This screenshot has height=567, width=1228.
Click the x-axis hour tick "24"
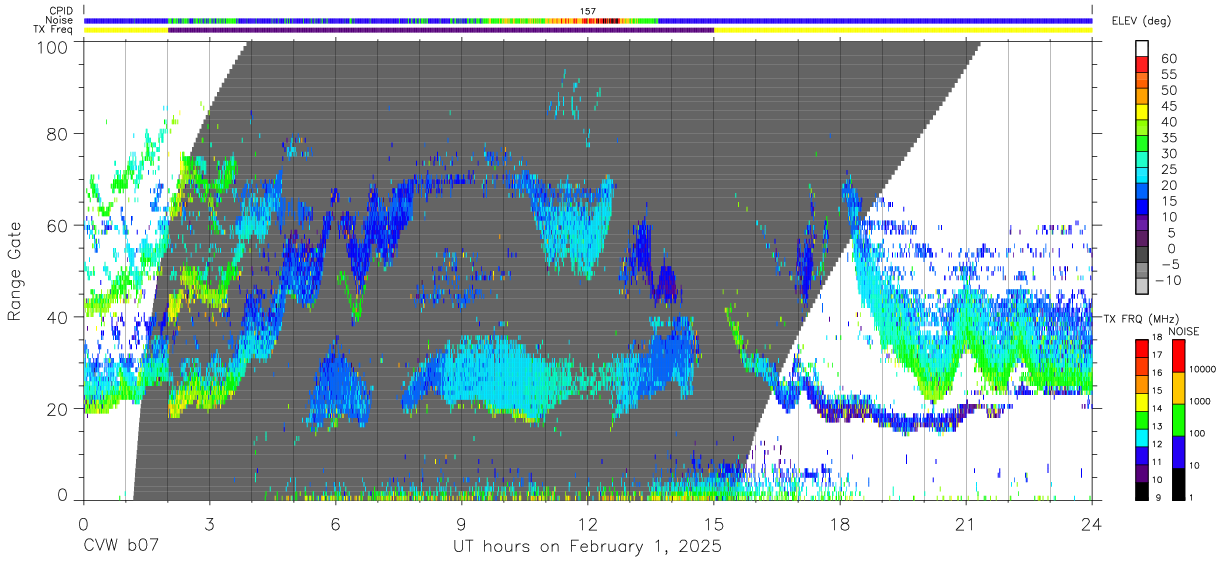(1092, 524)
